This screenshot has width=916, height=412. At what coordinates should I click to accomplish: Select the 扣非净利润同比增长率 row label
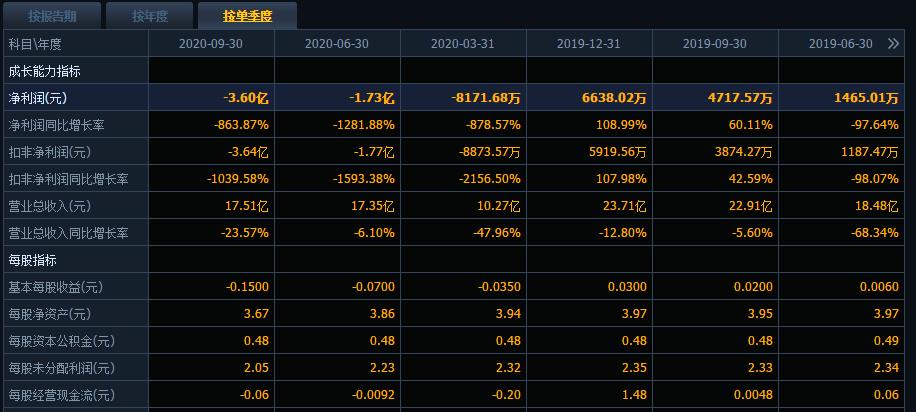[x=68, y=179]
